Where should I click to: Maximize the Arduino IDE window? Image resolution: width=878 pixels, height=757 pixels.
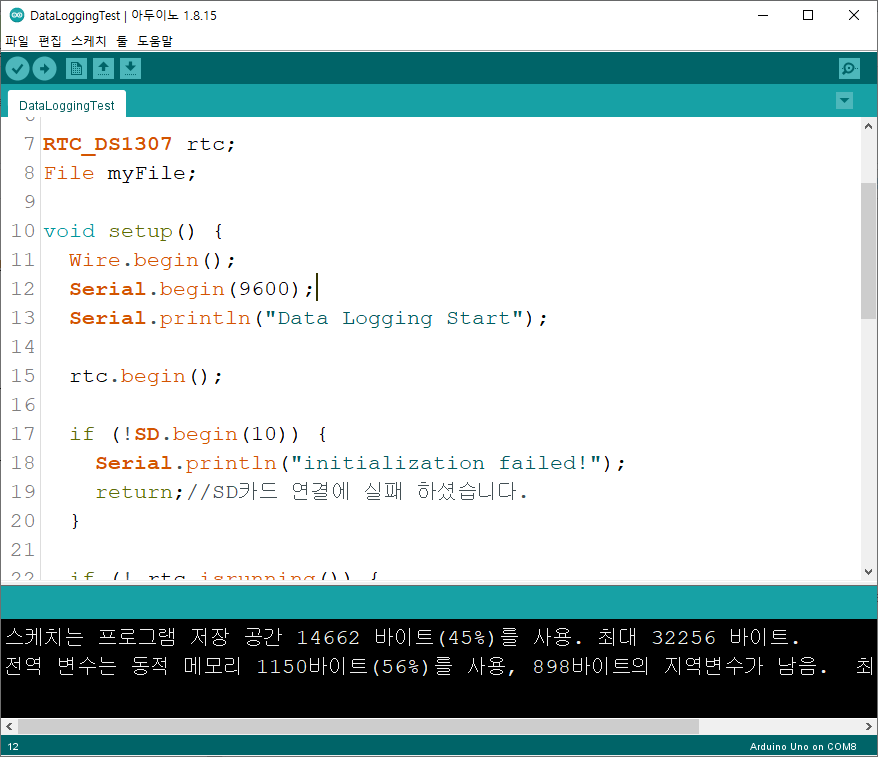[x=808, y=15]
